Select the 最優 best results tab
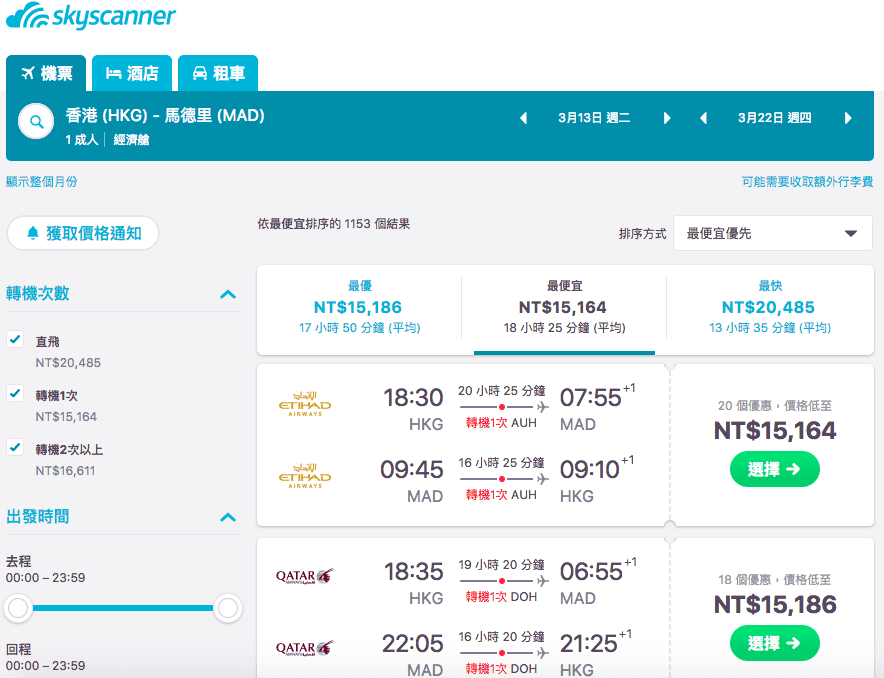 (x=360, y=308)
